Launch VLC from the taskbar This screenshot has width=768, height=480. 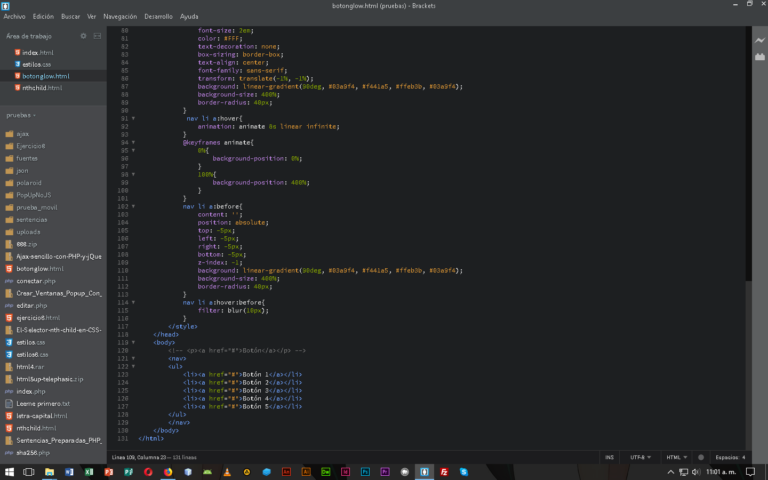click(227, 470)
